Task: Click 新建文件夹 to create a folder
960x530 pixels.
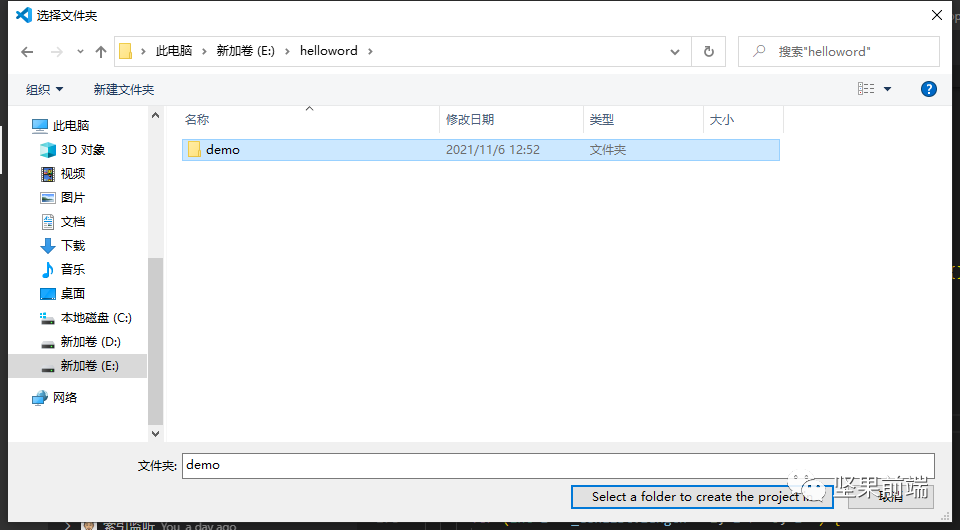Action: tap(124, 89)
